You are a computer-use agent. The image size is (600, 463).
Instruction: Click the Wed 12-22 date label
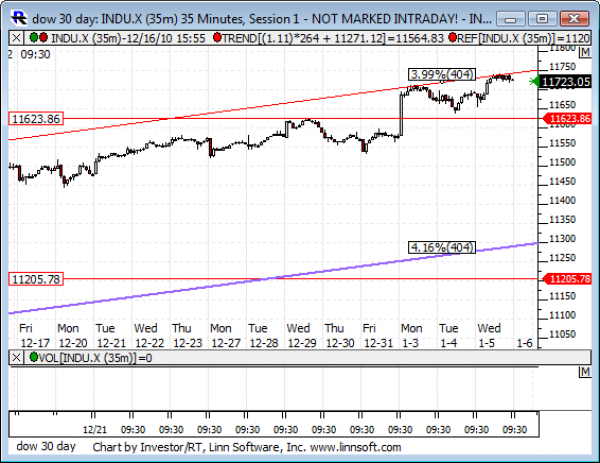click(149, 336)
